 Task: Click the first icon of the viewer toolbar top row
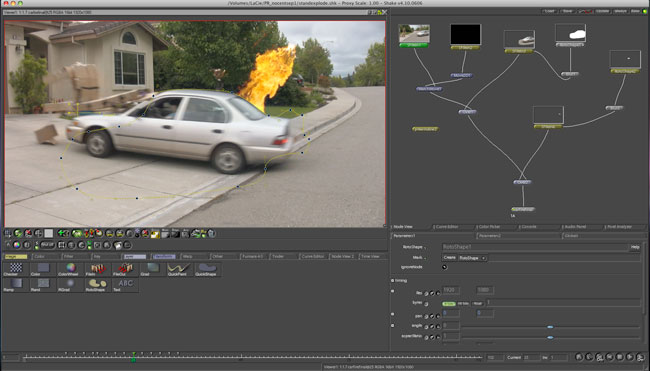pos(7,233)
